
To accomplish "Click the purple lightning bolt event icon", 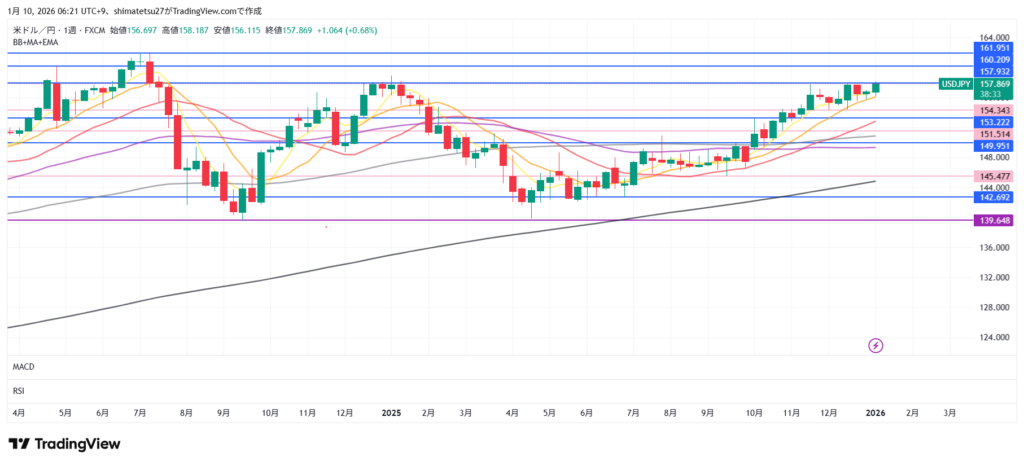I will tap(876, 345).
